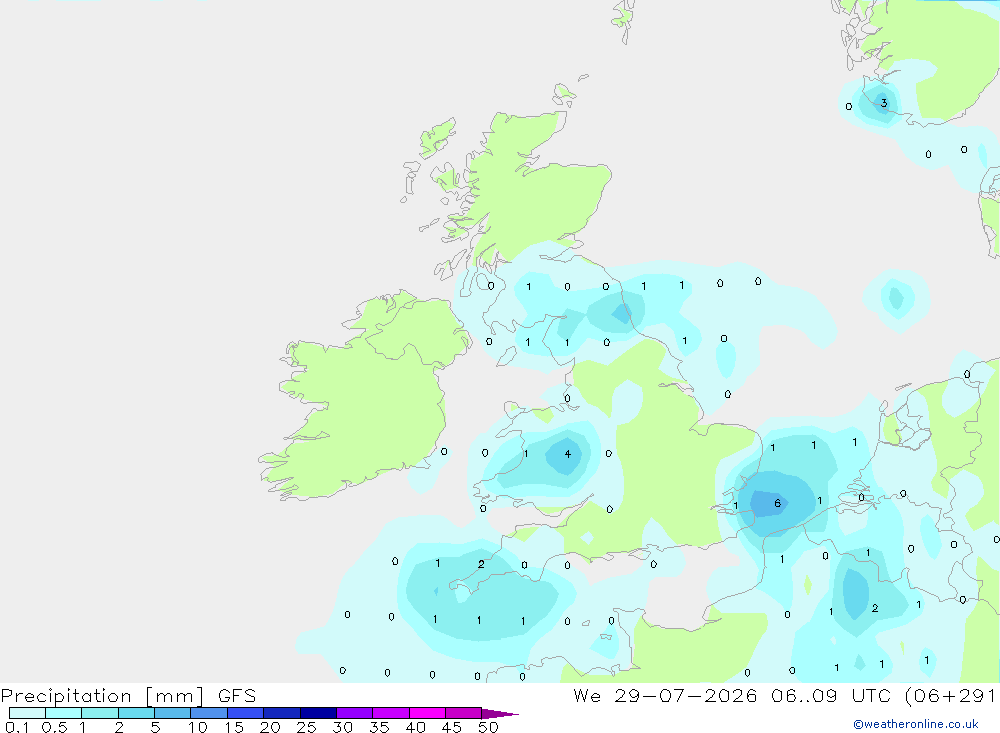Click the '0.1' legend scale label
The height and width of the screenshot is (733, 1000).
point(17,727)
